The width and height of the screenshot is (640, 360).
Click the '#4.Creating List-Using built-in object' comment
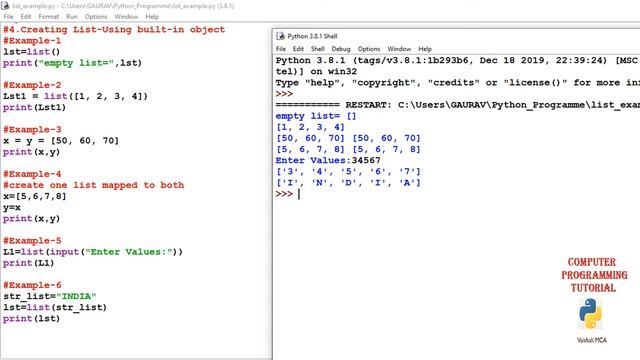[x=114, y=30]
